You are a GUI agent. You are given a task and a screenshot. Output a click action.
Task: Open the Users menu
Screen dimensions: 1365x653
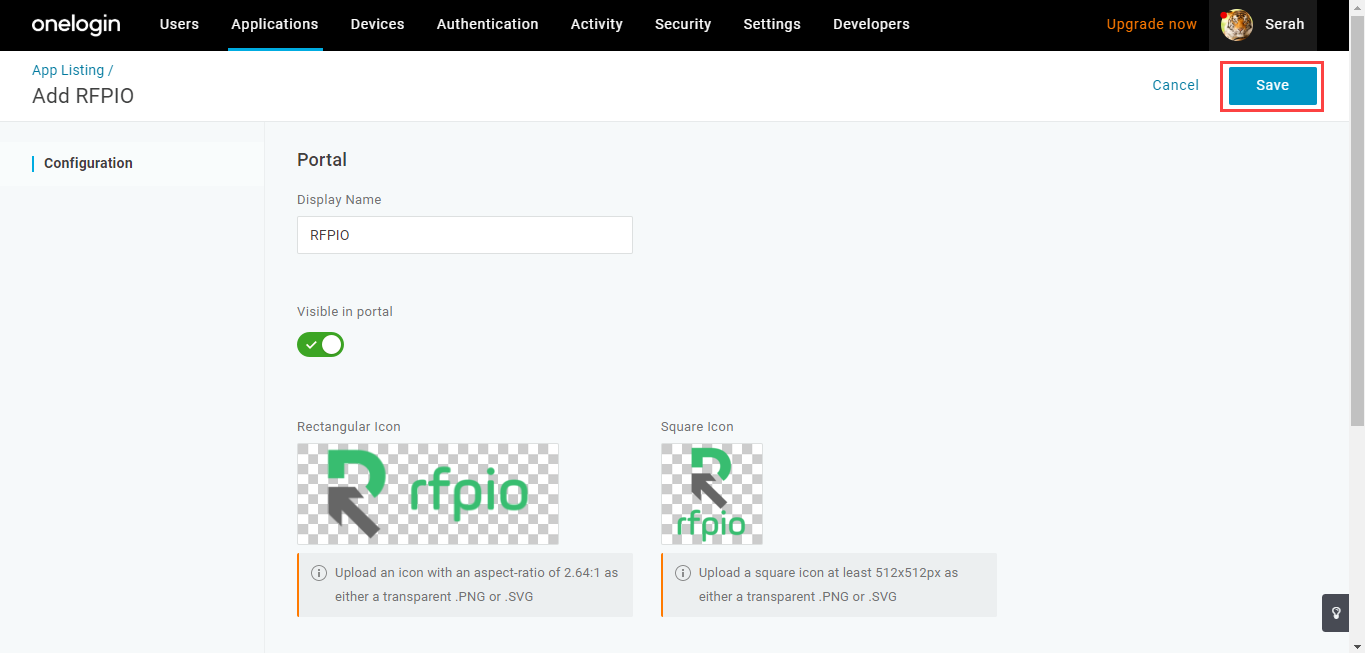[x=179, y=24]
